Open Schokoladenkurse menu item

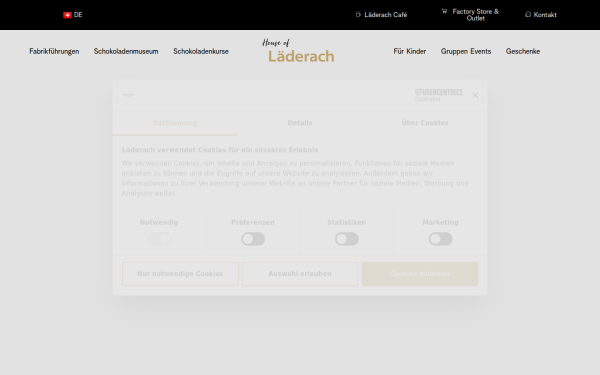click(x=201, y=51)
